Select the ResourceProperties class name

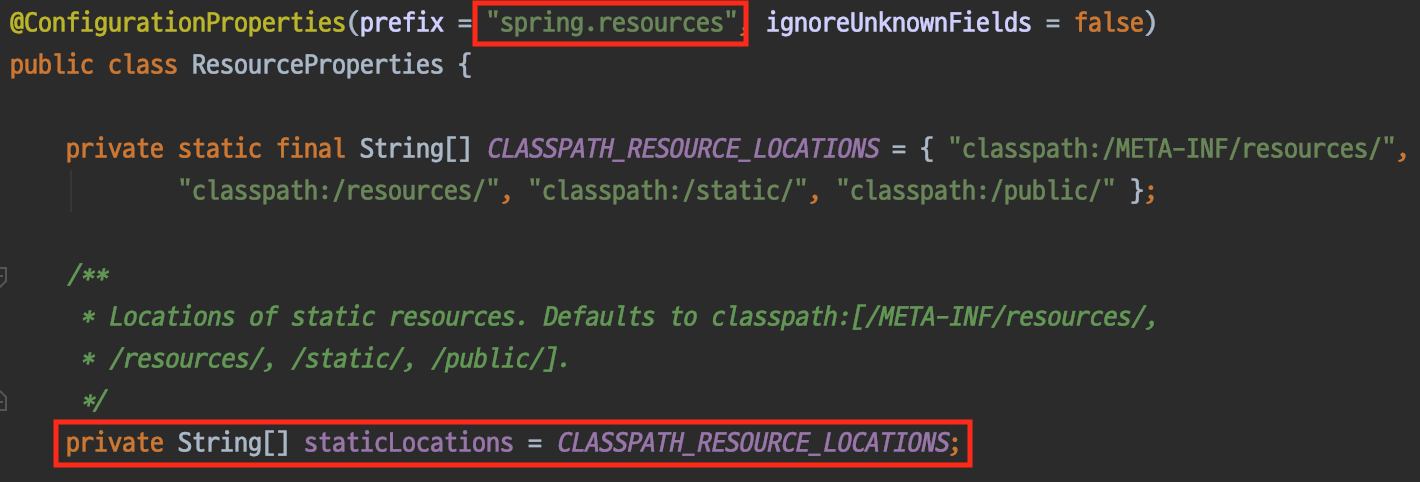(317, 65)
